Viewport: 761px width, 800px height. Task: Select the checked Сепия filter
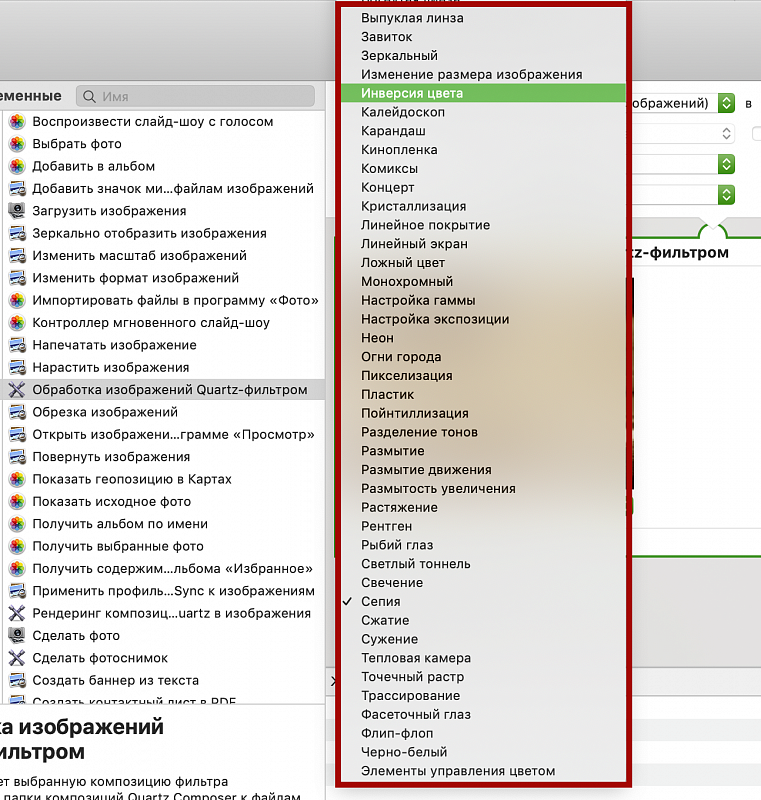click(x=483, y=602)
